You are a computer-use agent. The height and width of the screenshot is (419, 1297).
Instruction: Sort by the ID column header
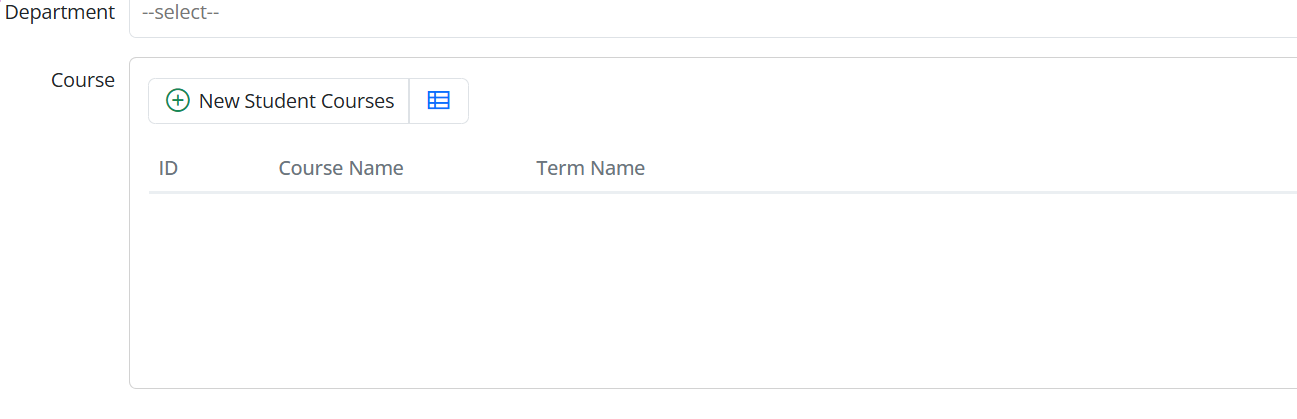(168, 168)
